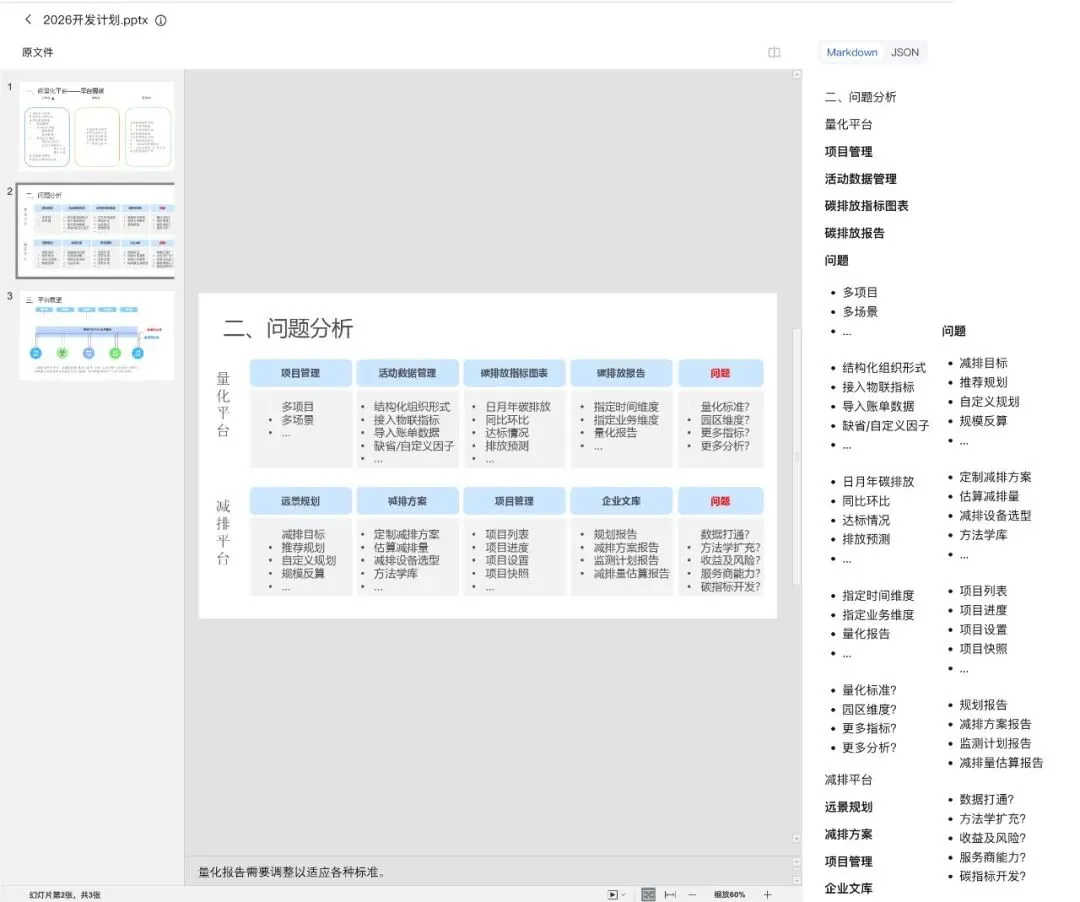The height and width of the screenshot is (902, 1080).
Task: Click the red 问题 header in 量化平台 row
Action: tap(720, 373)
